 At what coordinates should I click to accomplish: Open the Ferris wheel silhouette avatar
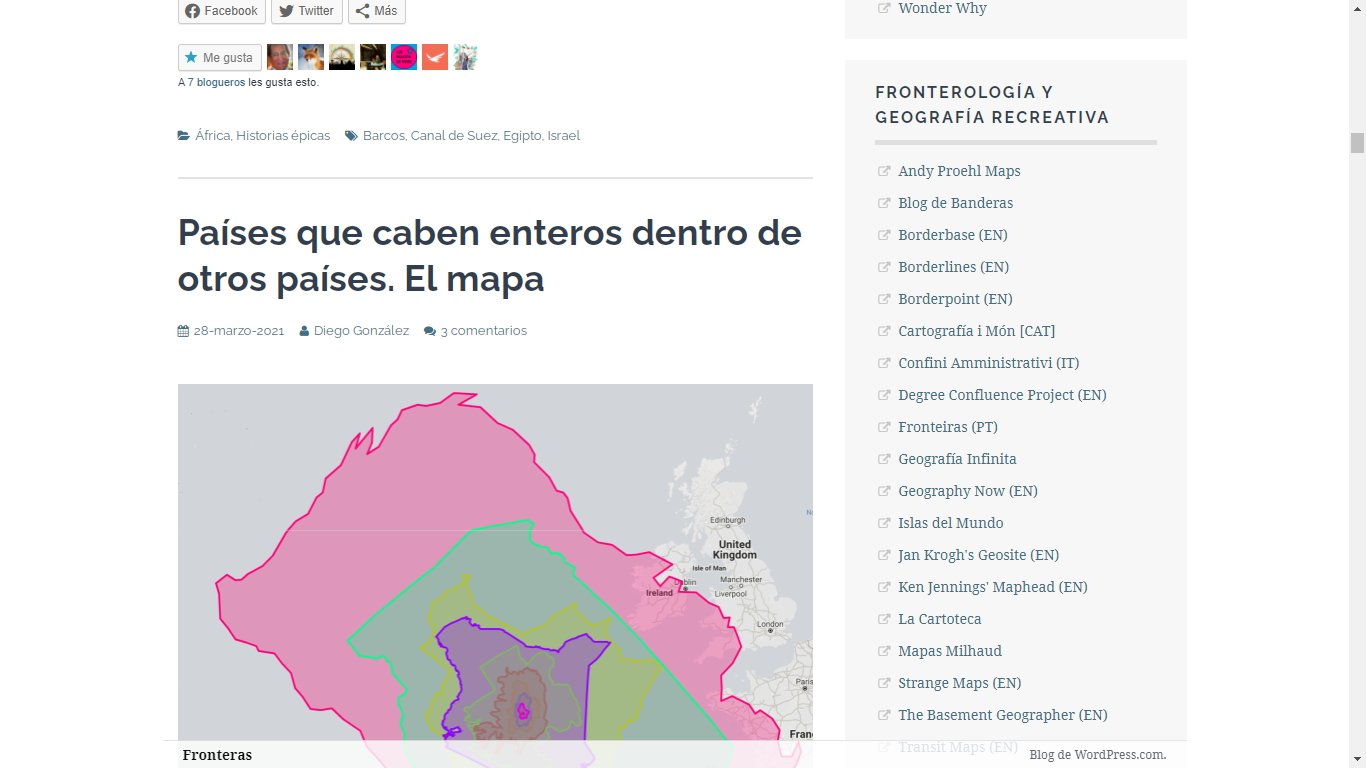tap(342, 57)
